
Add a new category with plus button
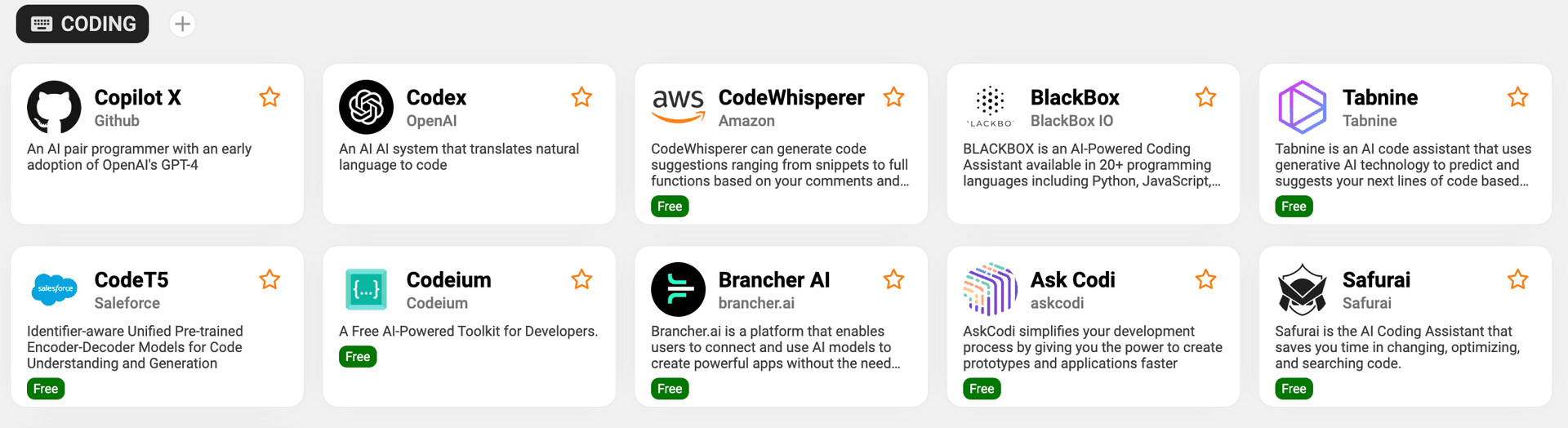(x=182, y=24)
